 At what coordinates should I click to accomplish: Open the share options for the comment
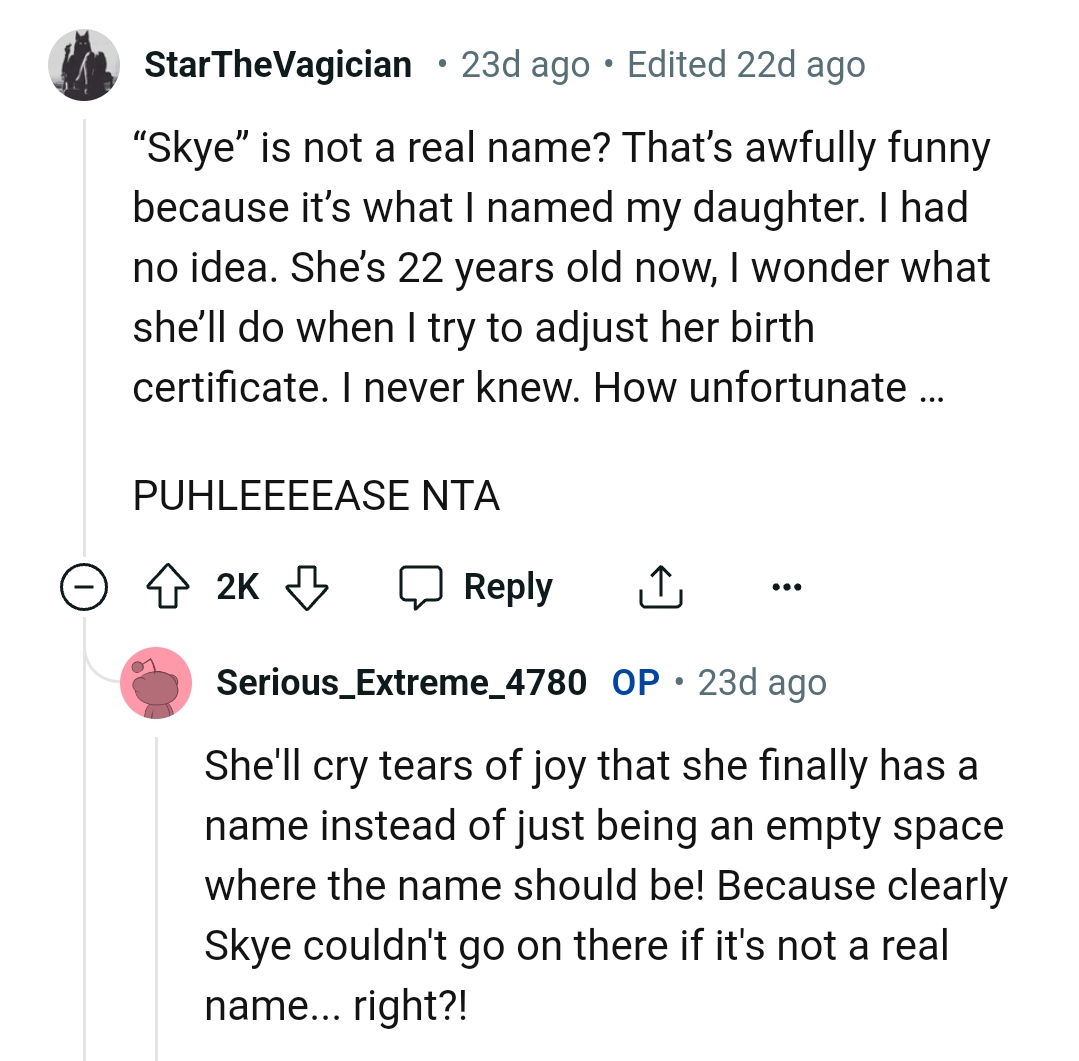point(660,586)
